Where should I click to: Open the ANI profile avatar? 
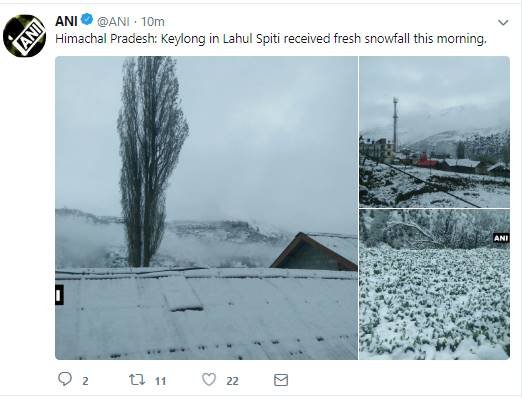pyautogui.click(x=24, y=36)
